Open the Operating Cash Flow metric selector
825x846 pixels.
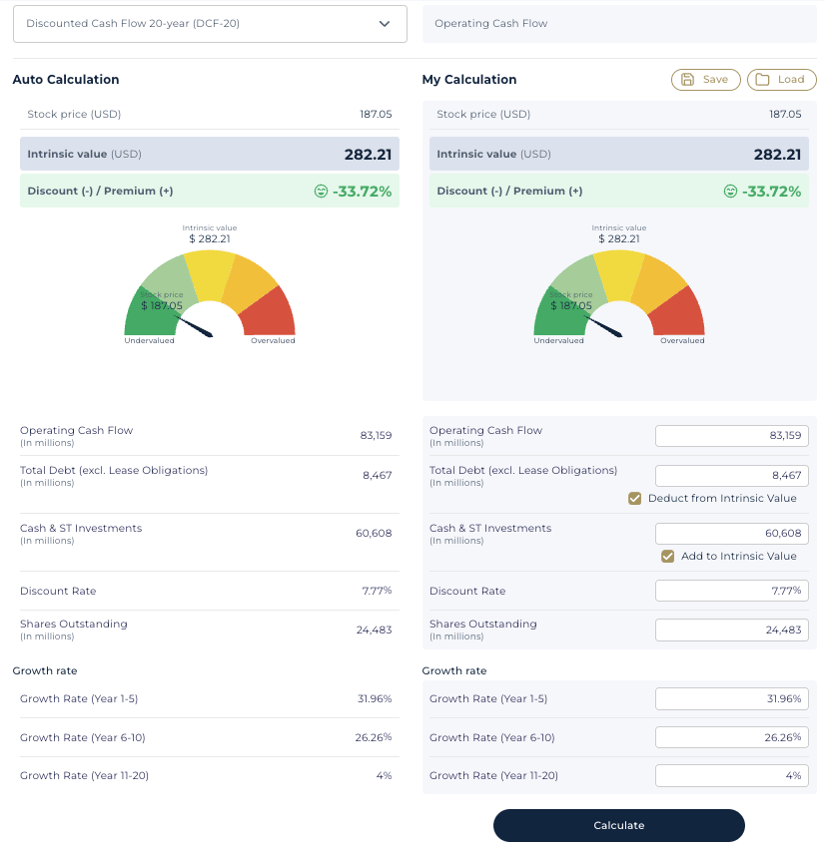[619, 23]
